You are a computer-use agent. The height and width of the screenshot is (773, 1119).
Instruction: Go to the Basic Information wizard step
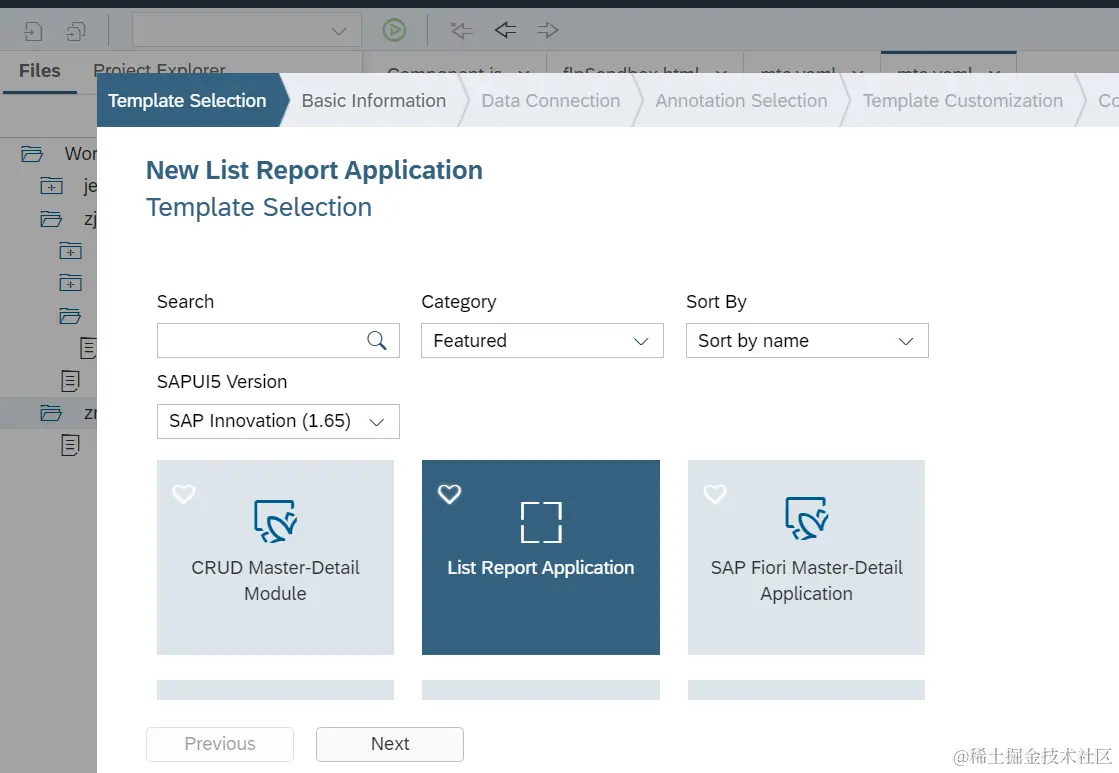pyautogui.click(x=373, y=101)
